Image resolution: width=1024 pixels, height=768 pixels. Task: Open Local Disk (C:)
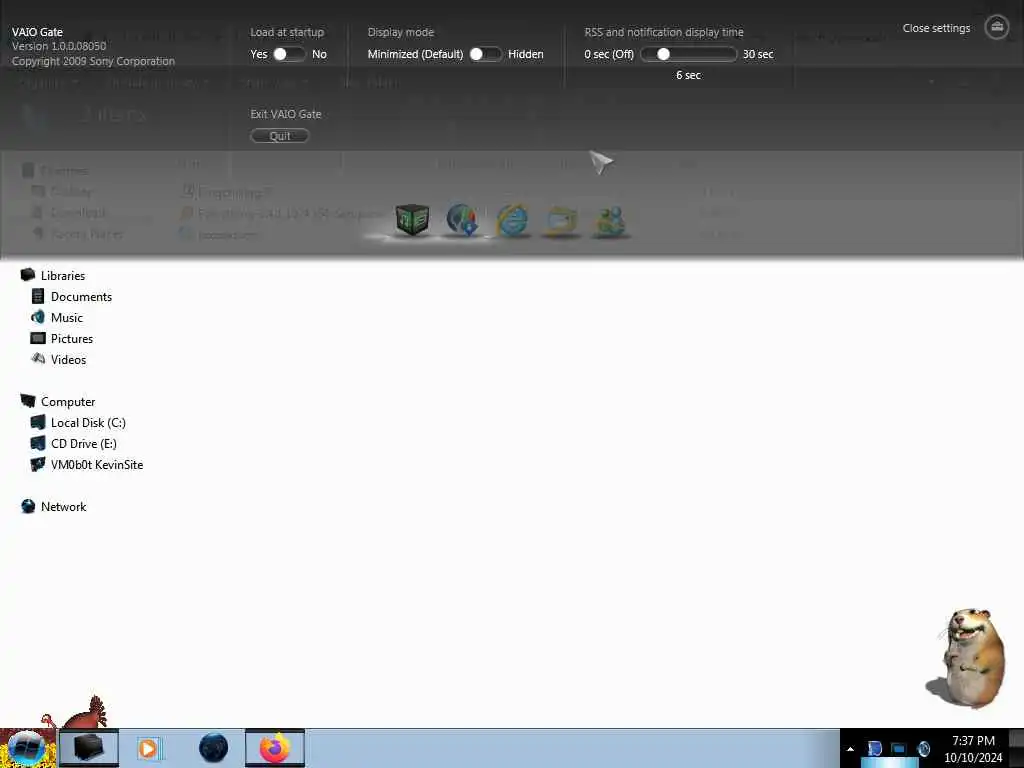pyautogui.click(x=88, y=423)
